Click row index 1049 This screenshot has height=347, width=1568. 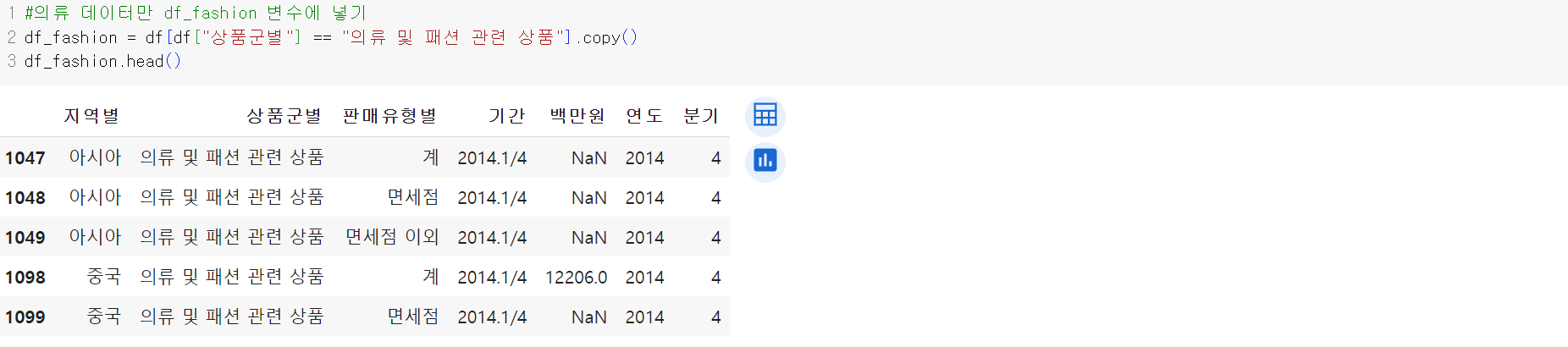(25, 238)
